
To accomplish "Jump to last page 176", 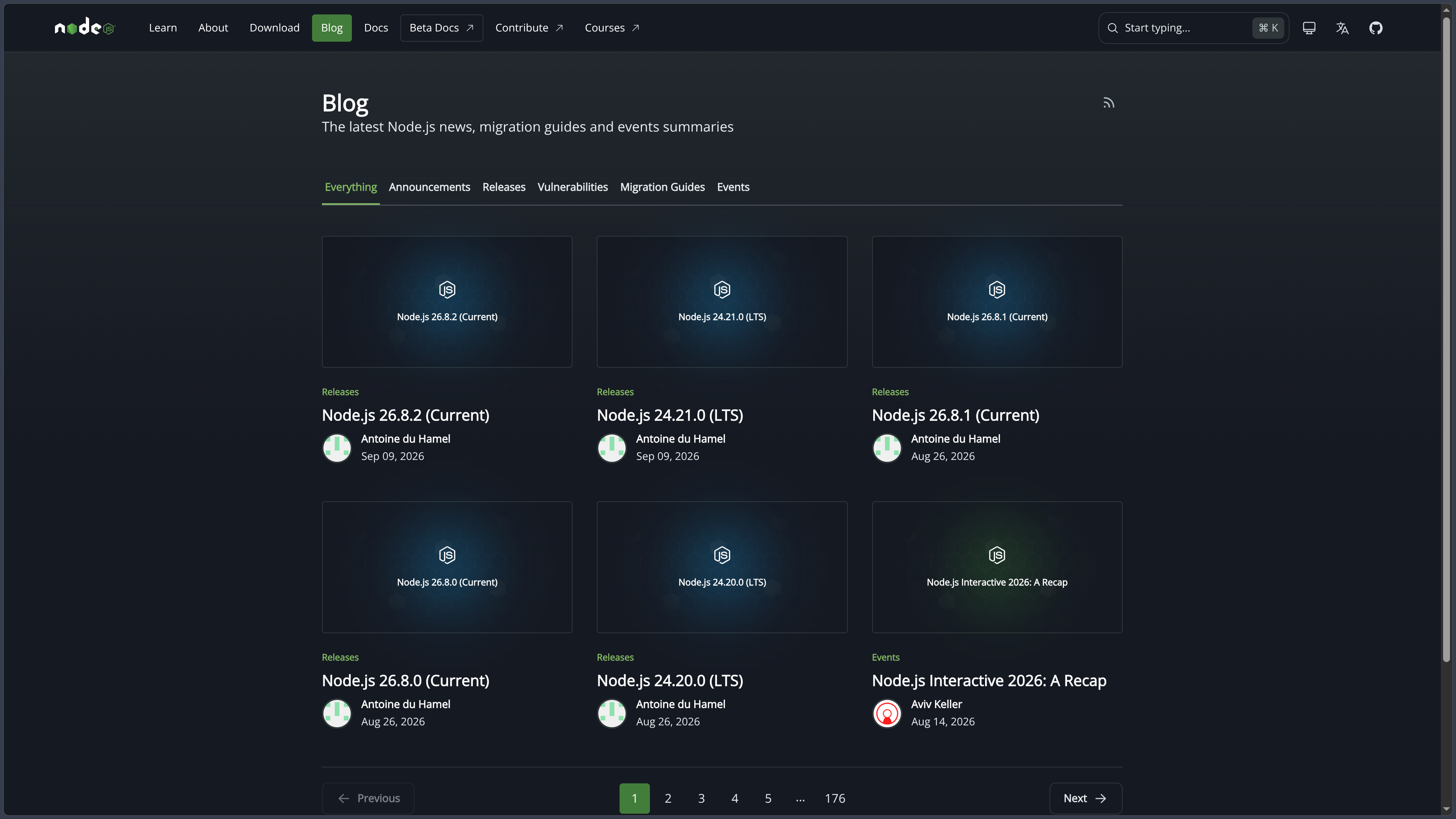I will click(x=835, y=798).
